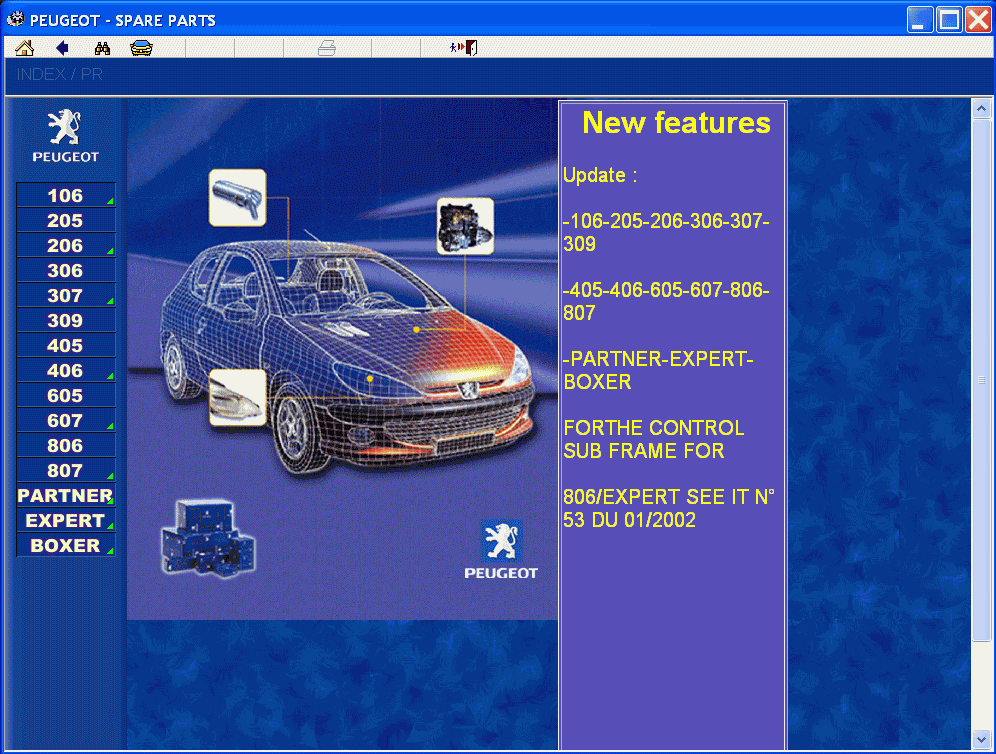Click the Peugeot lion logo above model list
This screenshot has width=996, height=754.
[x=65, y=135]
